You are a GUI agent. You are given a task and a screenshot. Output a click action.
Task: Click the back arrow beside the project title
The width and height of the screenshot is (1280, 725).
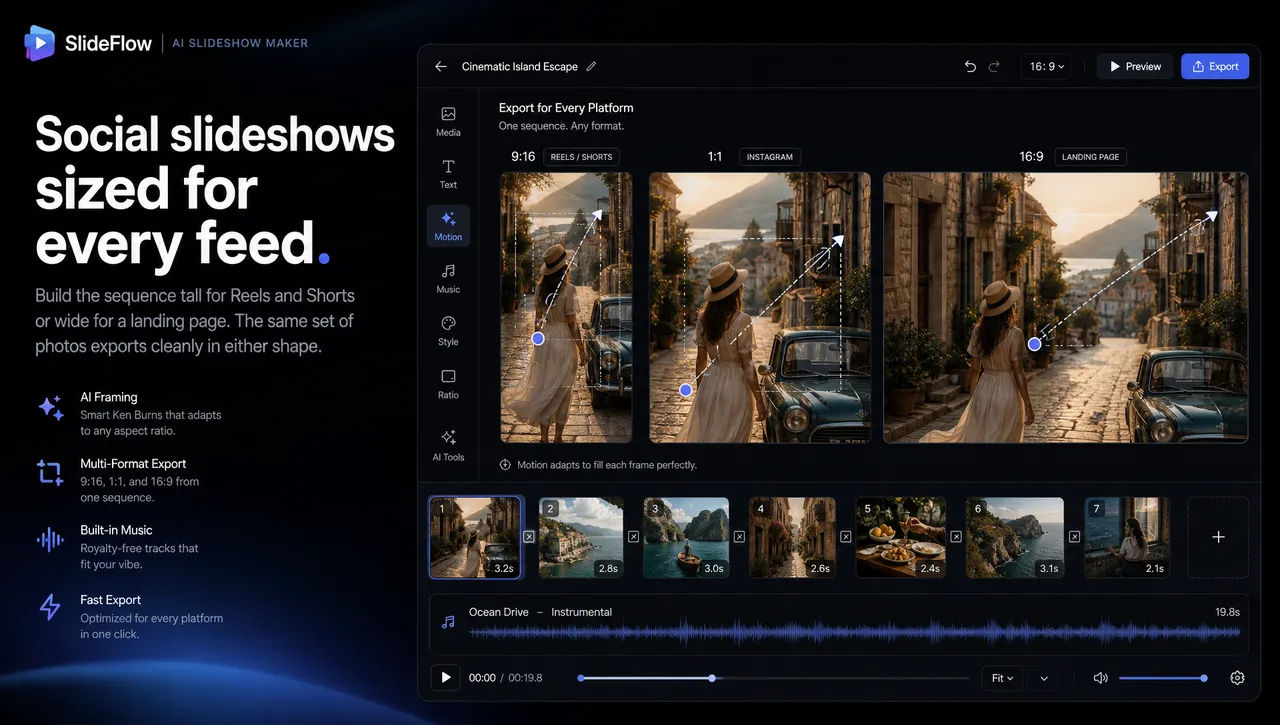pyautogui.click(x=441, y=67)
